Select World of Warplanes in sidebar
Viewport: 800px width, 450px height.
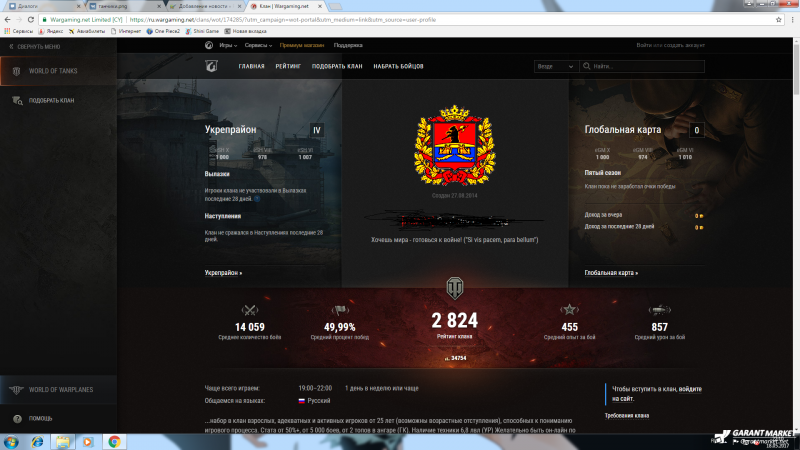[x=58, y=390]
